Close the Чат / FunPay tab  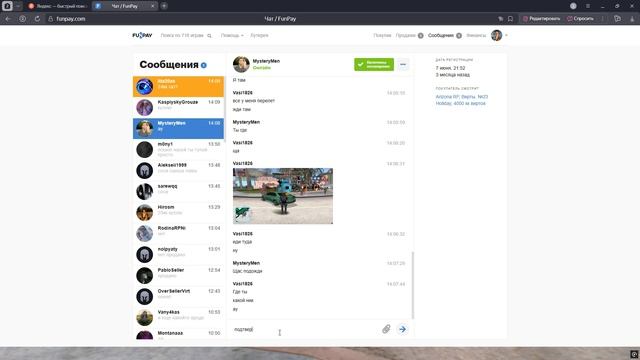[x=153, y=6]
